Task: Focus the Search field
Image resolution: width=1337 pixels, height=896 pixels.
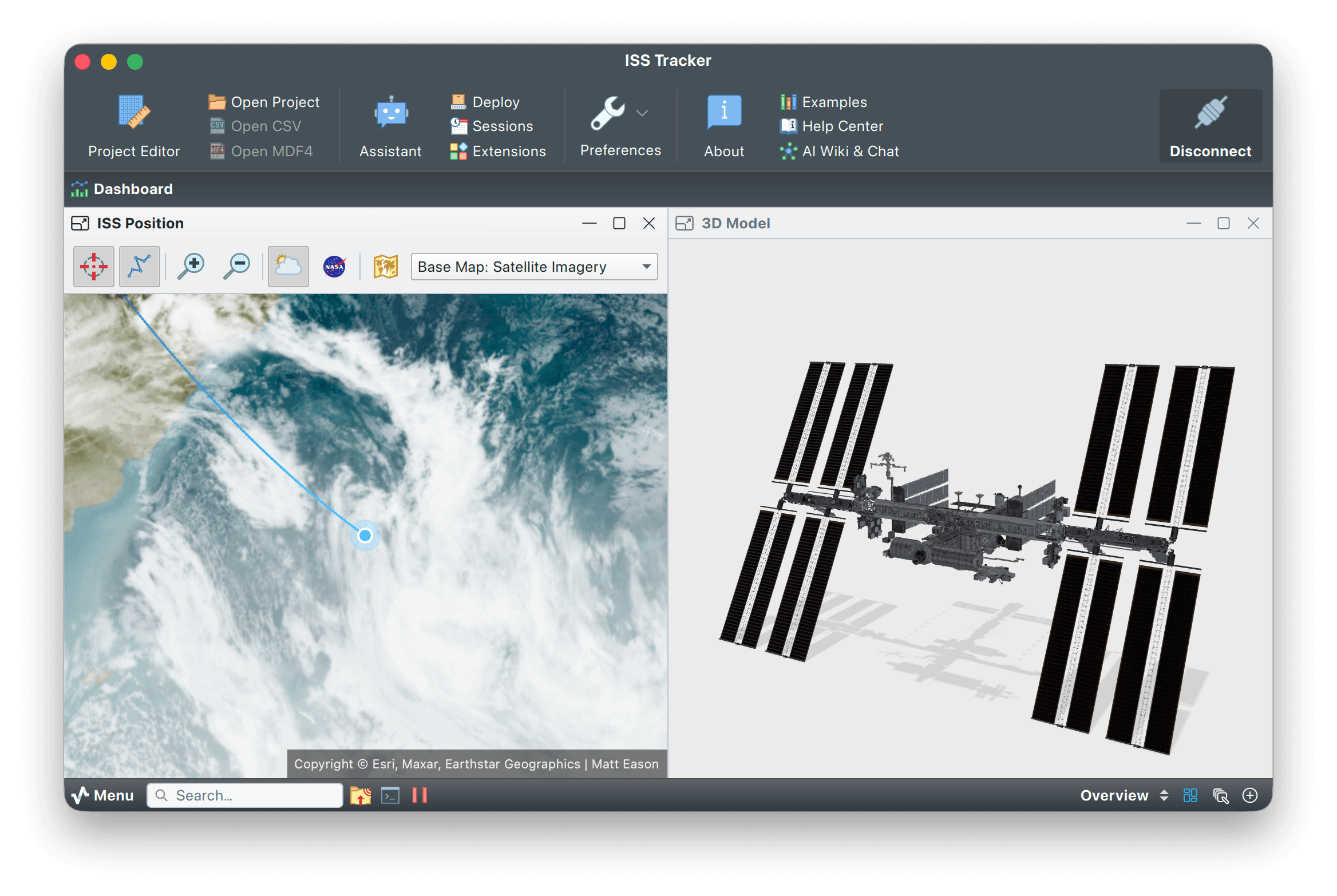Action: pyautogui.click(x=245, y=795)
